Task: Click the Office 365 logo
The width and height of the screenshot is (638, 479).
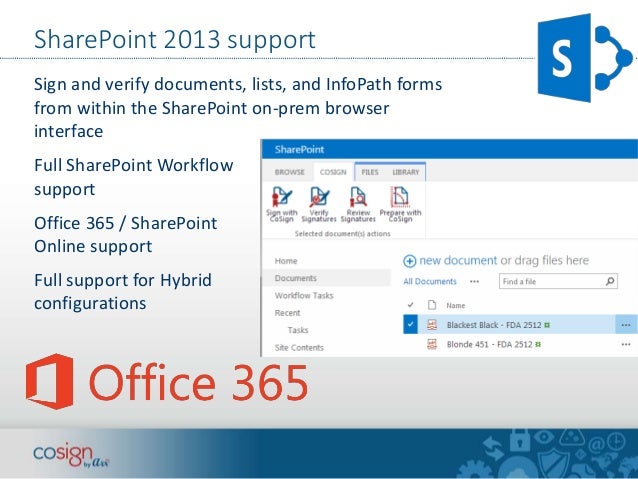Action: pos(167,382)
